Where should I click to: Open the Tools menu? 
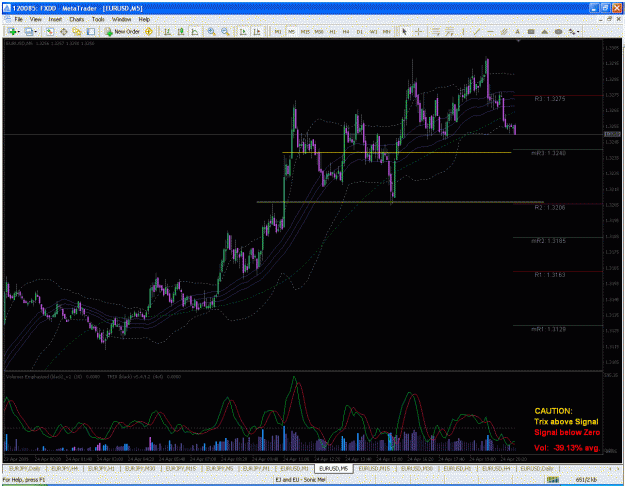[x=98, y=19]
